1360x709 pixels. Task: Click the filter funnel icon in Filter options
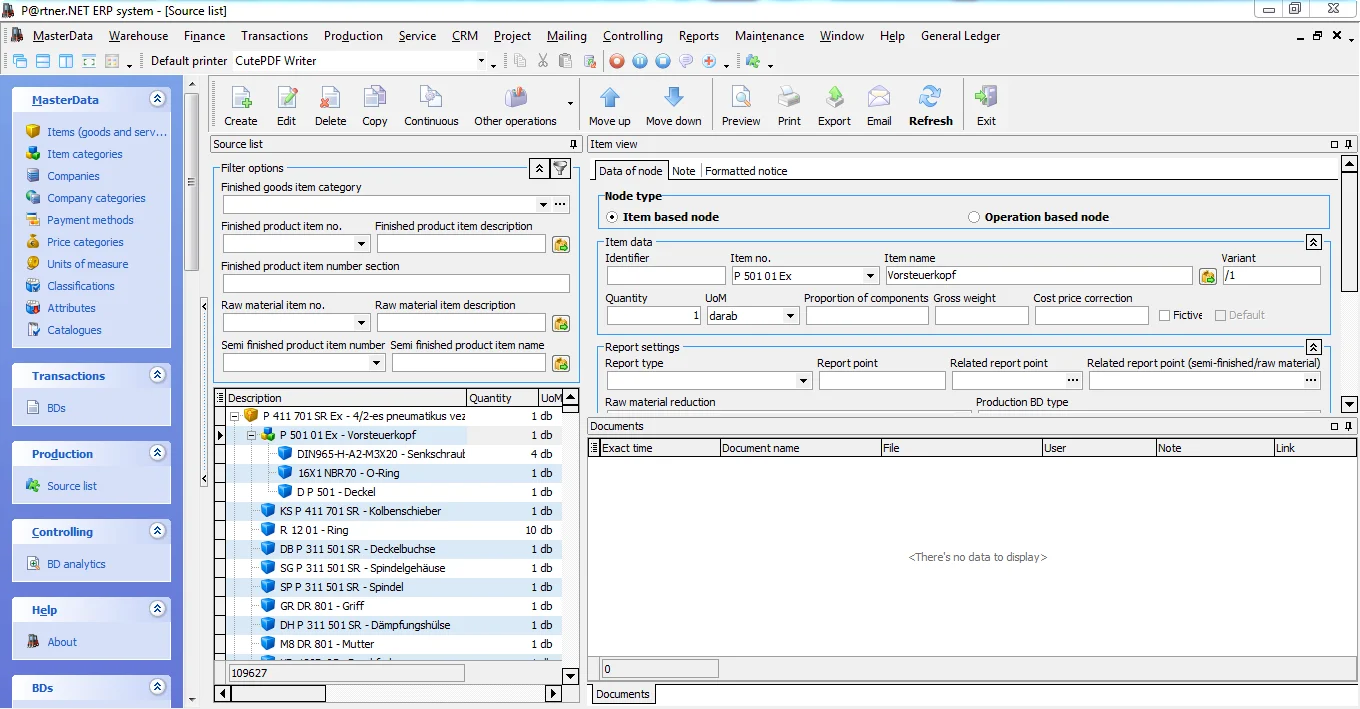coord(561,168)
